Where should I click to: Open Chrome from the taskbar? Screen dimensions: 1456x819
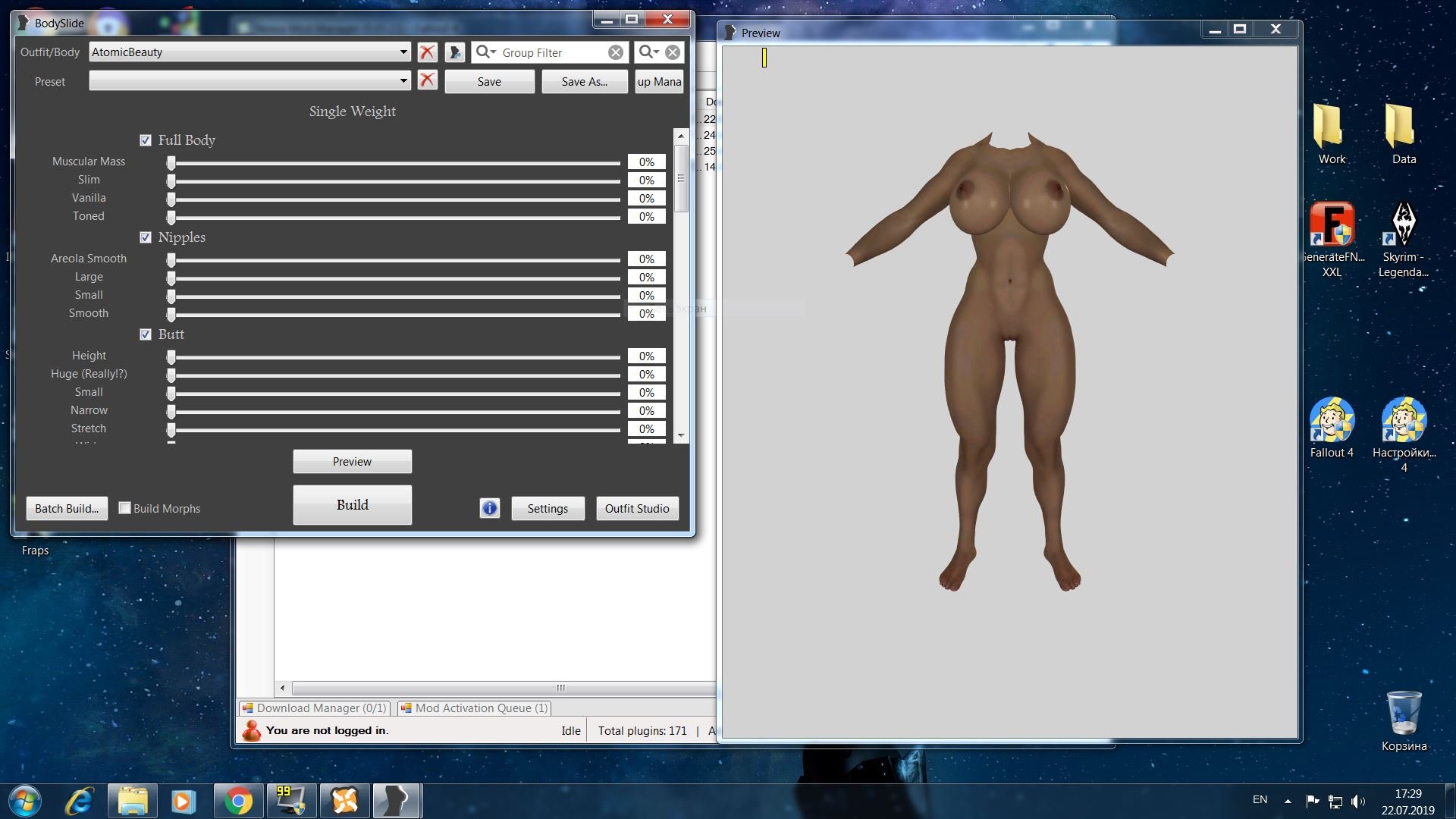(x=238, y=801)
